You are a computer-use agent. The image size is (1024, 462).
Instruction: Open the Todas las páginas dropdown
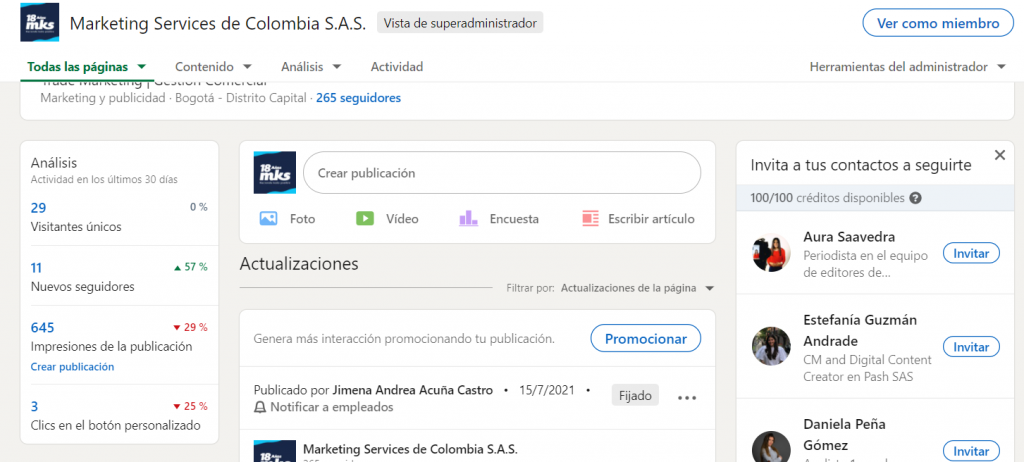coord(86,67)
